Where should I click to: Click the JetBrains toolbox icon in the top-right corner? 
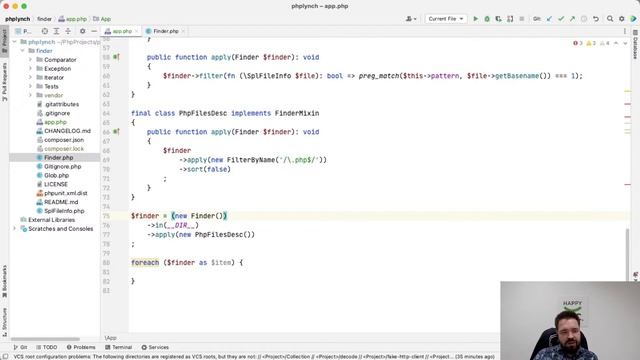(633, 19)
